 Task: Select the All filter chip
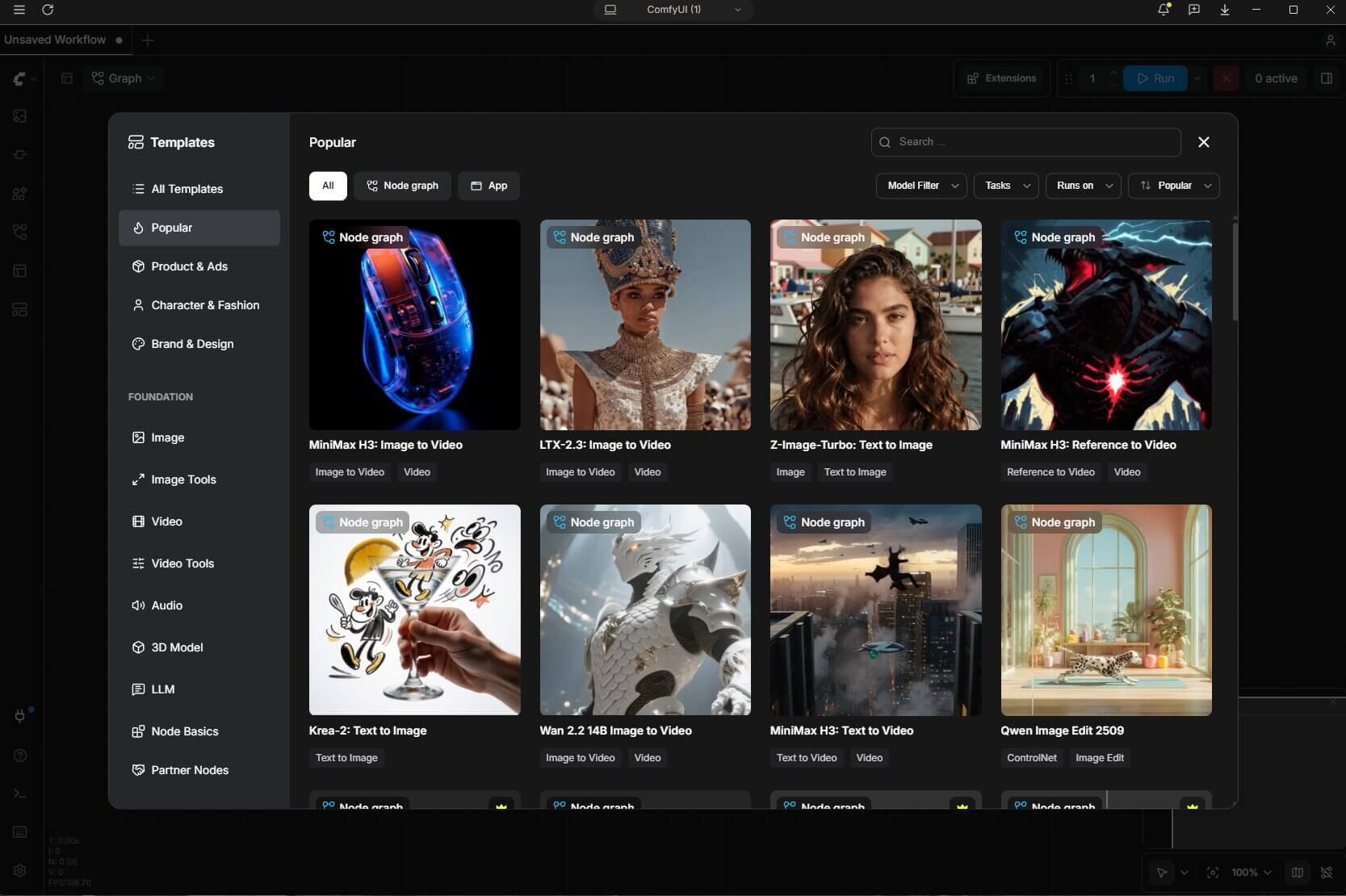coord(328,186)
